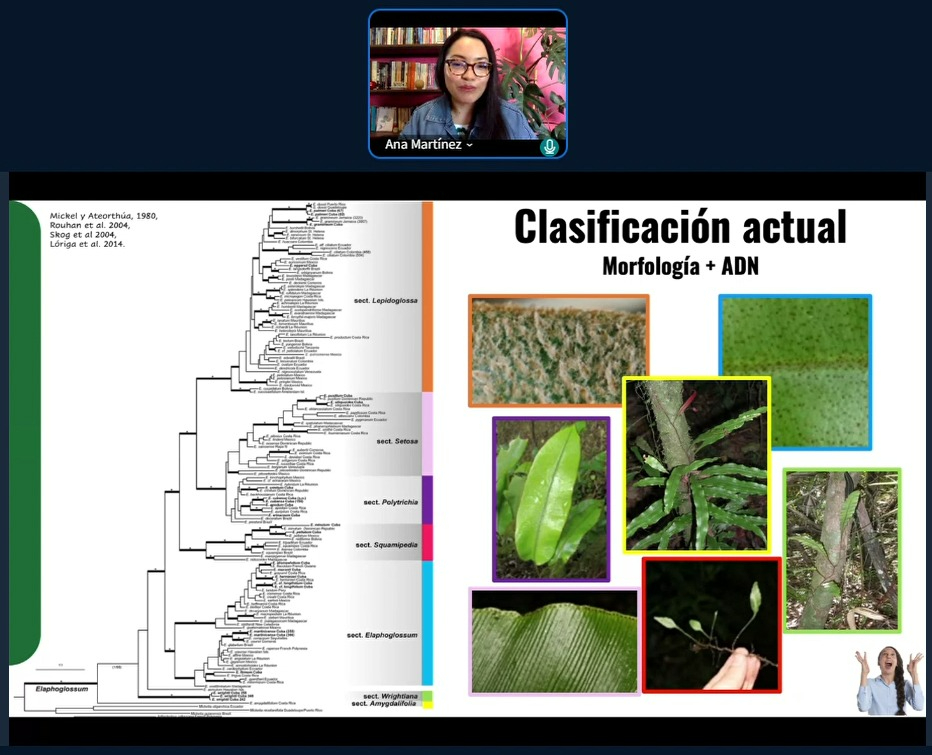The width and height of the screenshot is (932, 755).
Task: Click the Morfología + ADN subtitle
Action: [x=680, y=266]
